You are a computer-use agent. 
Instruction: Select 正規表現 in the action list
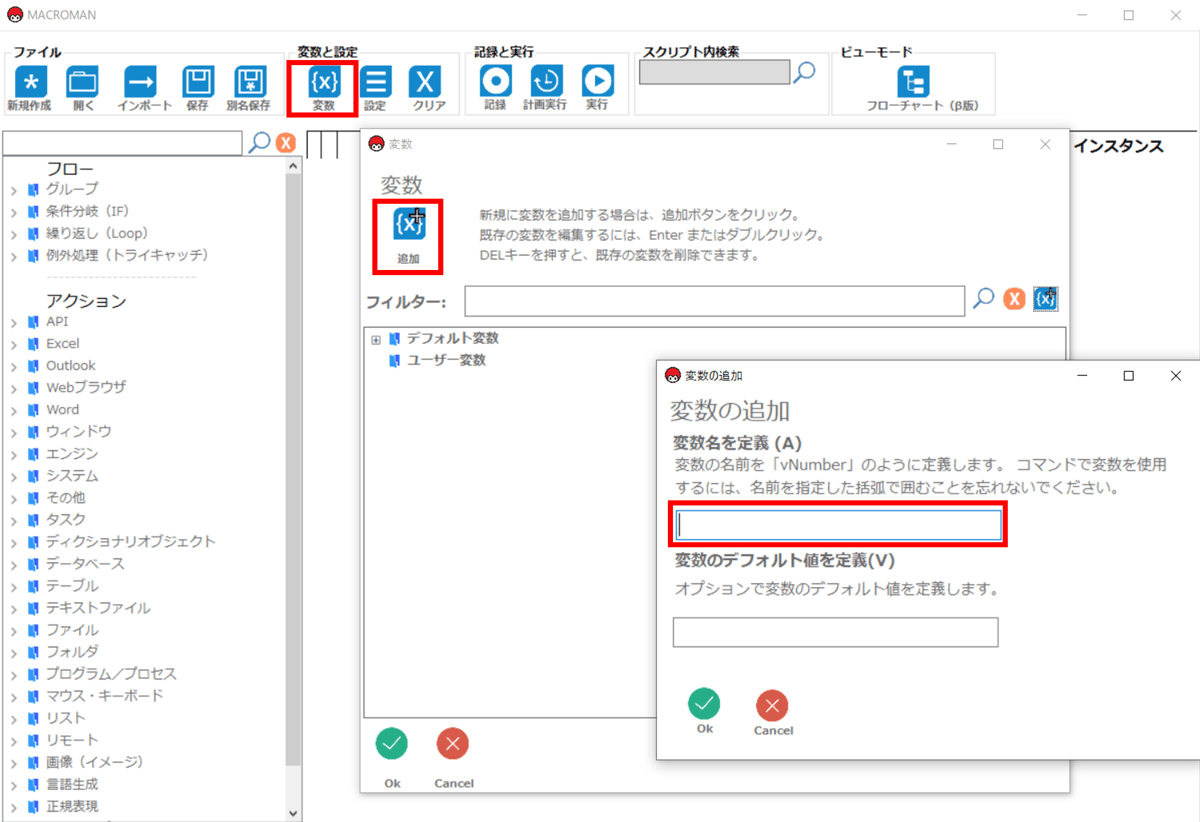(x=72, y=806)
